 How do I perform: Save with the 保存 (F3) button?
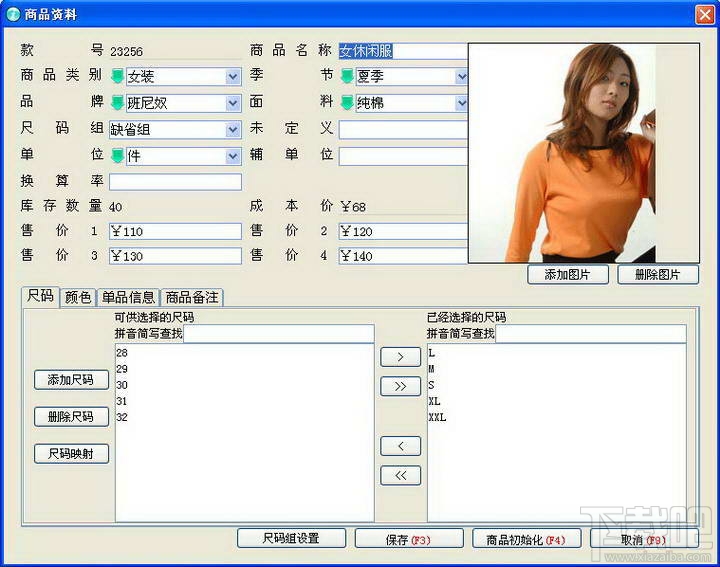coord(409,539)
